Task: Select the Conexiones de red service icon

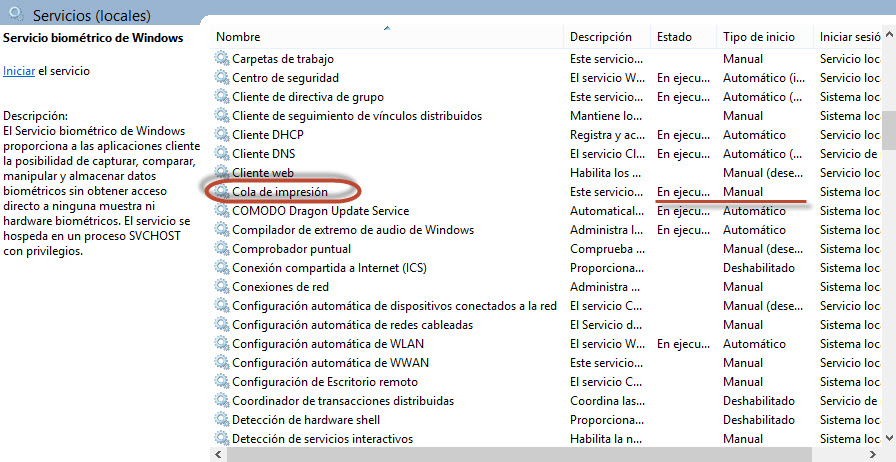Action: click(x=222, y=287)
